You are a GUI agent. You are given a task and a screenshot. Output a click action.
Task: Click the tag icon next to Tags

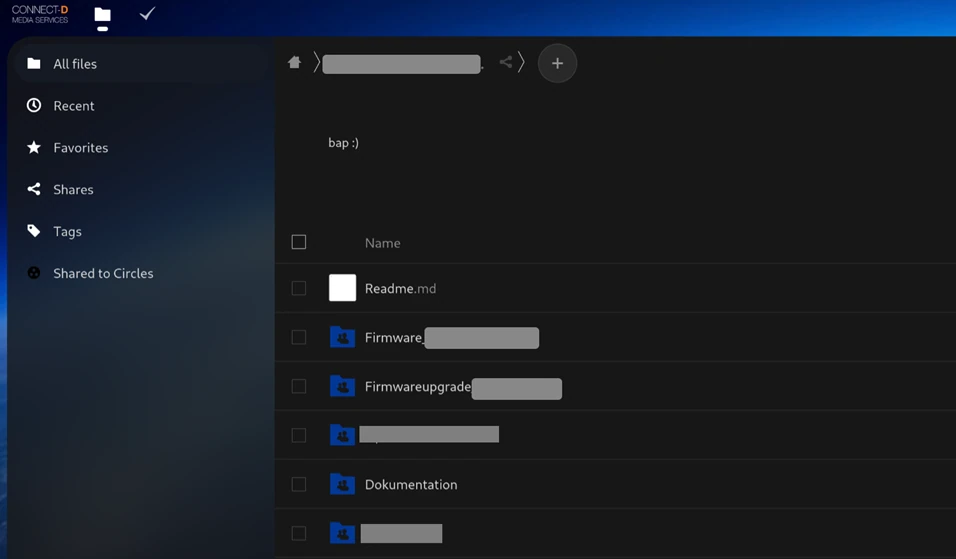coord(34,231)
